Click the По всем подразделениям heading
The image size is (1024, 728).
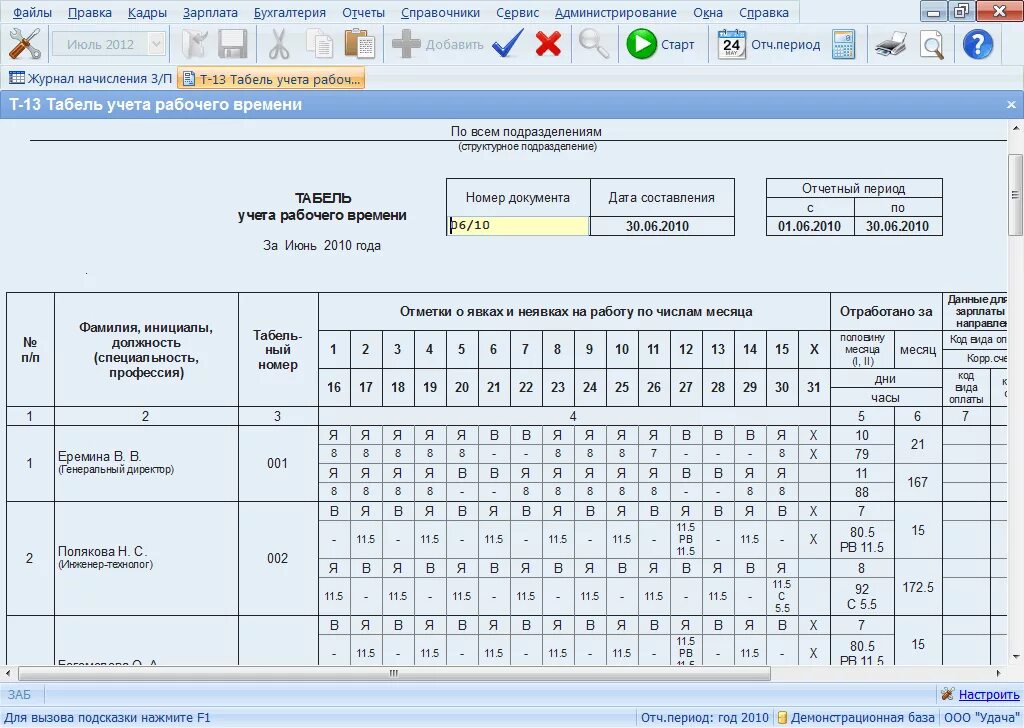click(526, 131)
